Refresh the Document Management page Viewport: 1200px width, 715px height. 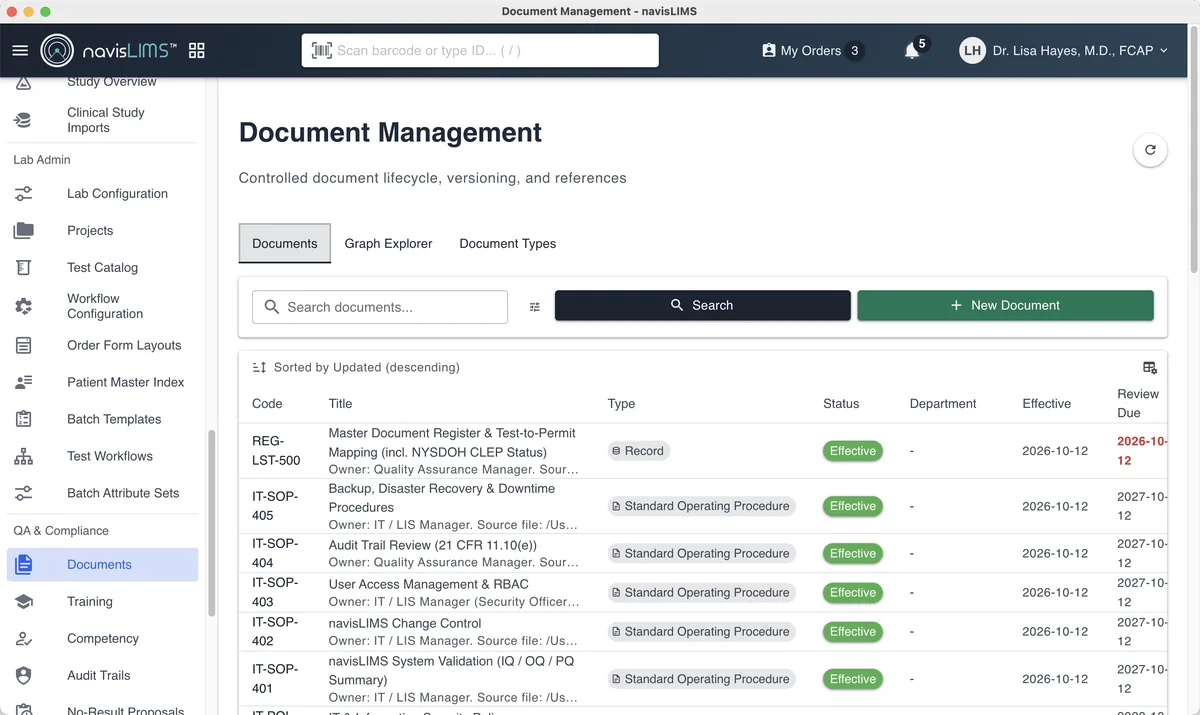pos(1150,150)
